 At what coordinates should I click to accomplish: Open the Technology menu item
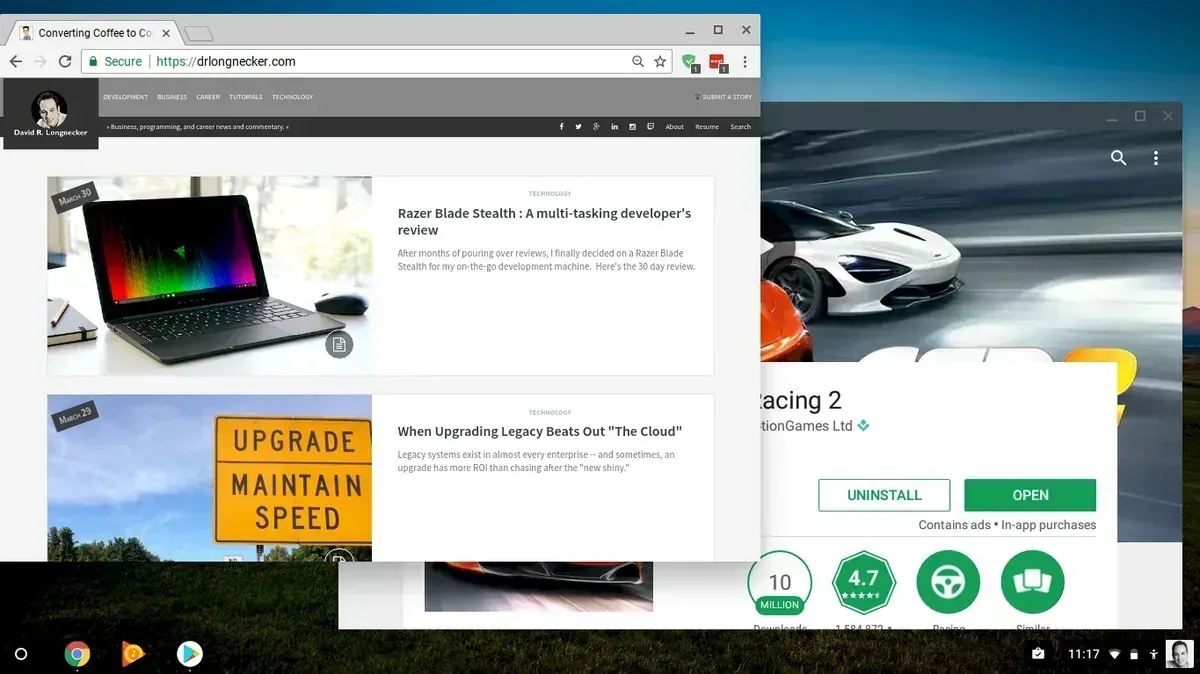point(292,97)
